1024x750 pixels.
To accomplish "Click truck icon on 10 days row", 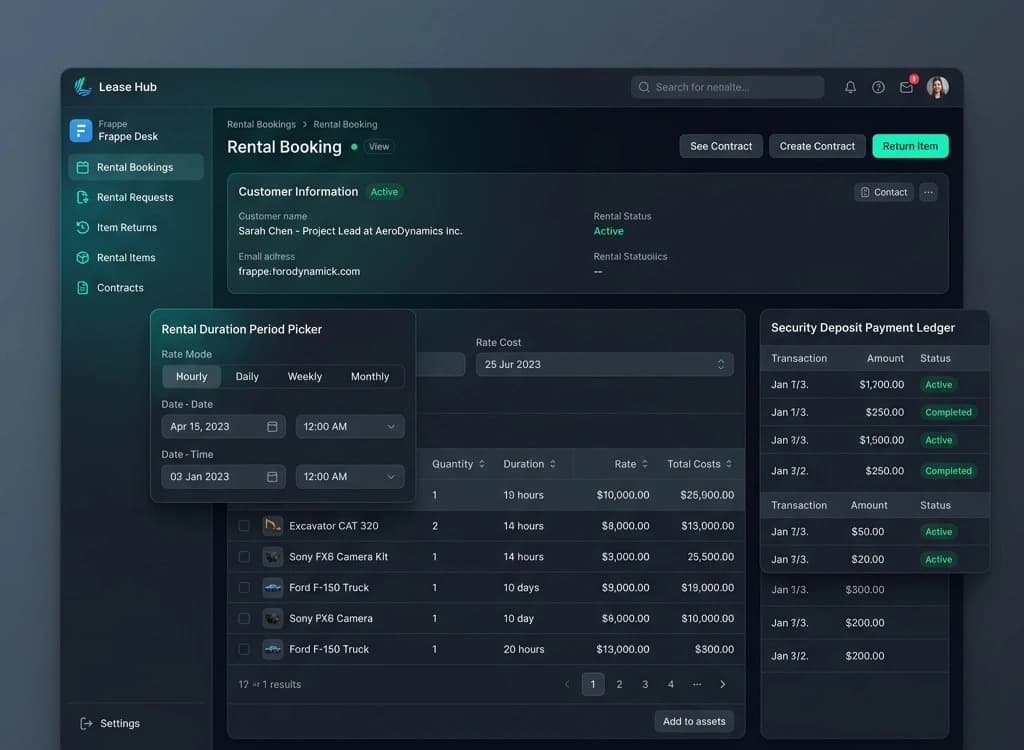I will click(x=272, y=587).
